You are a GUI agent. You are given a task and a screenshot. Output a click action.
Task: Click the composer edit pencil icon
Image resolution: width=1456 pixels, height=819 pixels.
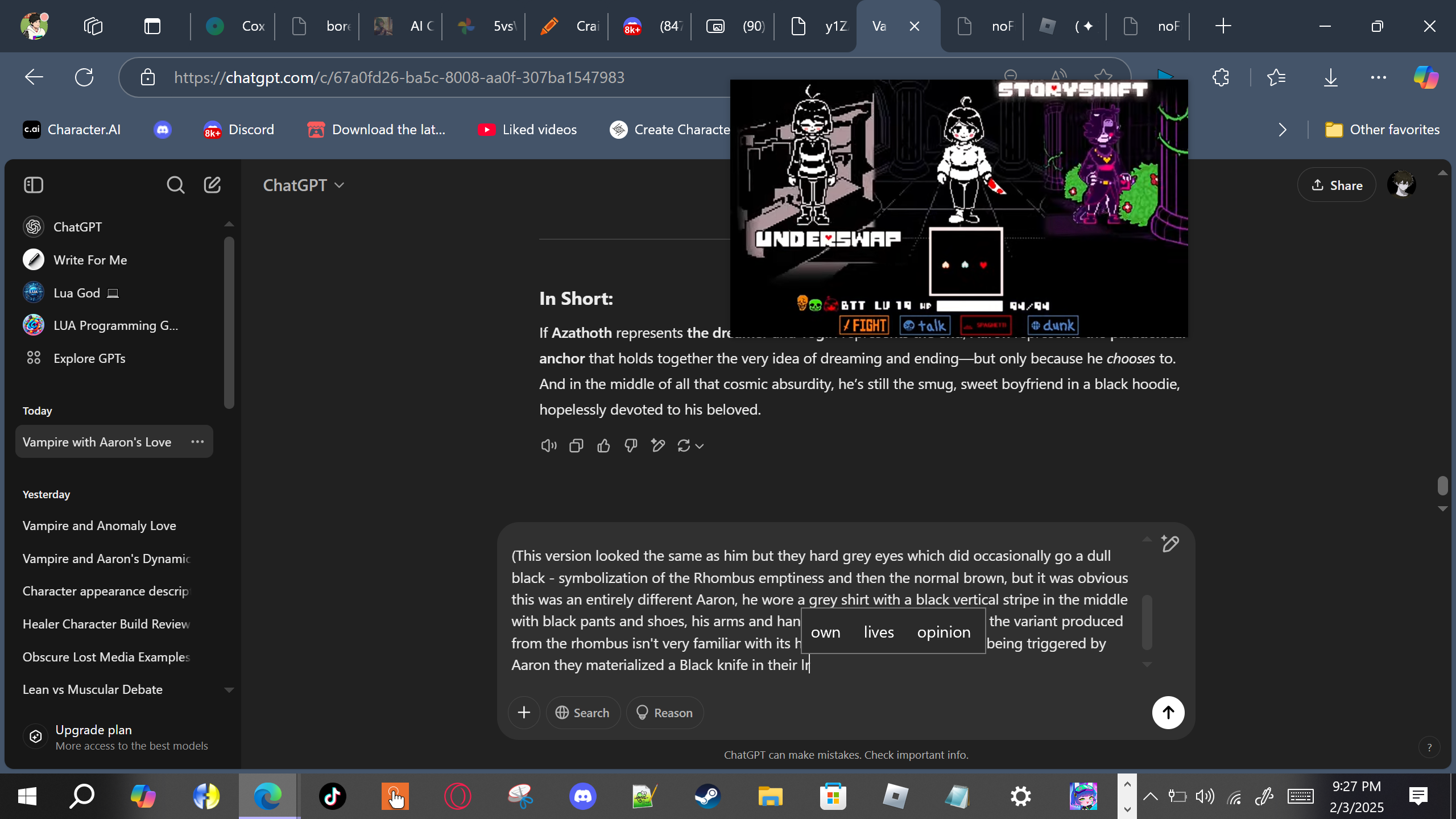1170,544
